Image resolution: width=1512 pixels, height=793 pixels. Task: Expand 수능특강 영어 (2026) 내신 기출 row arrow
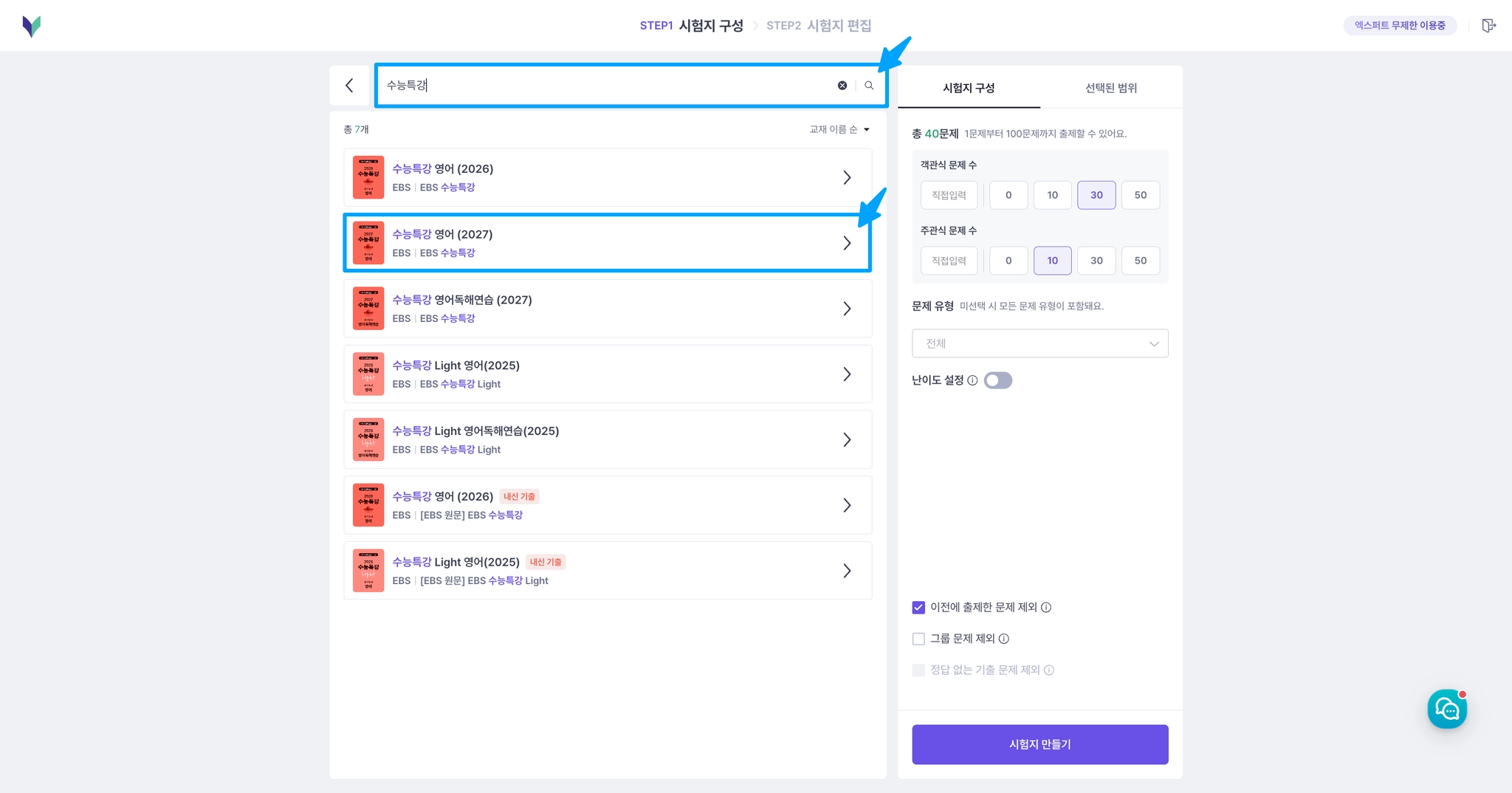click(847, 505)
